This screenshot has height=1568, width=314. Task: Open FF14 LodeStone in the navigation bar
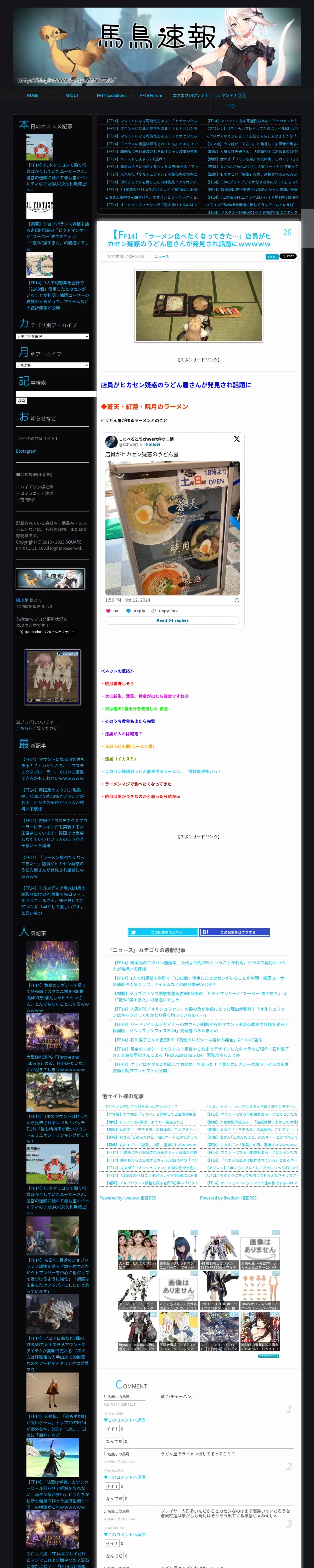pos(111,96)
